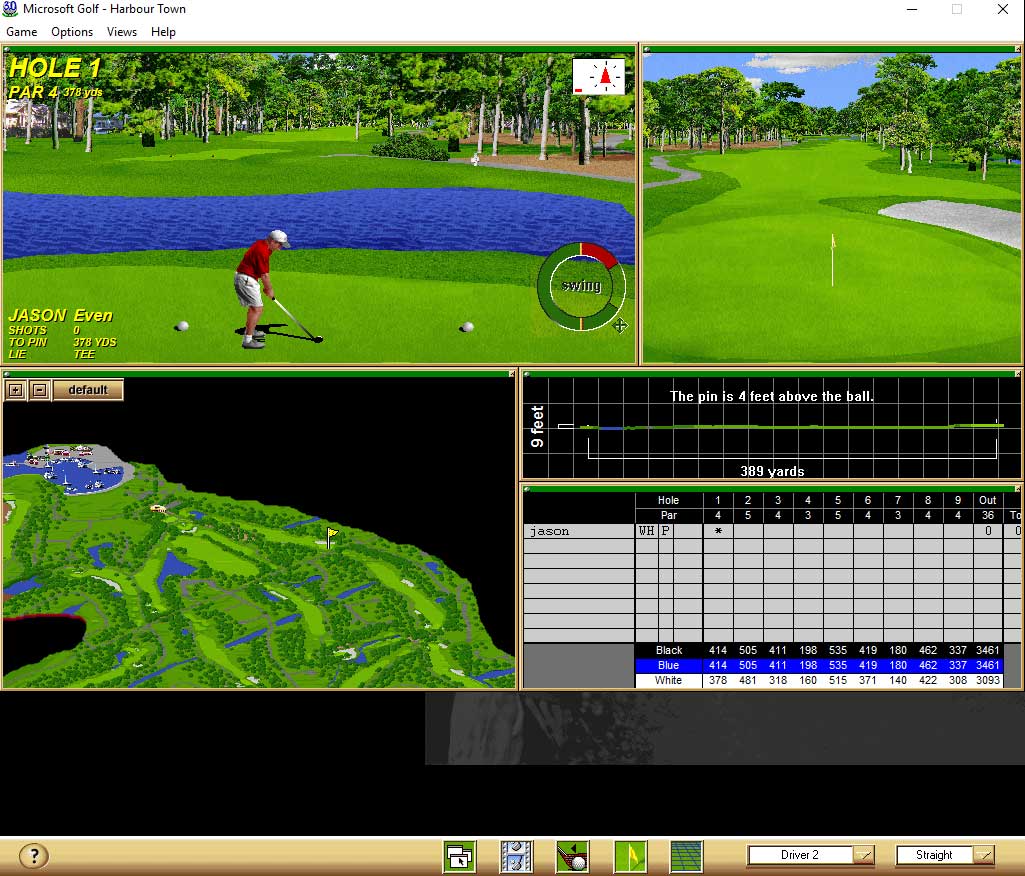This screenshot has width=1025, height=876.
Task: Open the Driver 2 club dropdown
Action: [x=864, y=855]
